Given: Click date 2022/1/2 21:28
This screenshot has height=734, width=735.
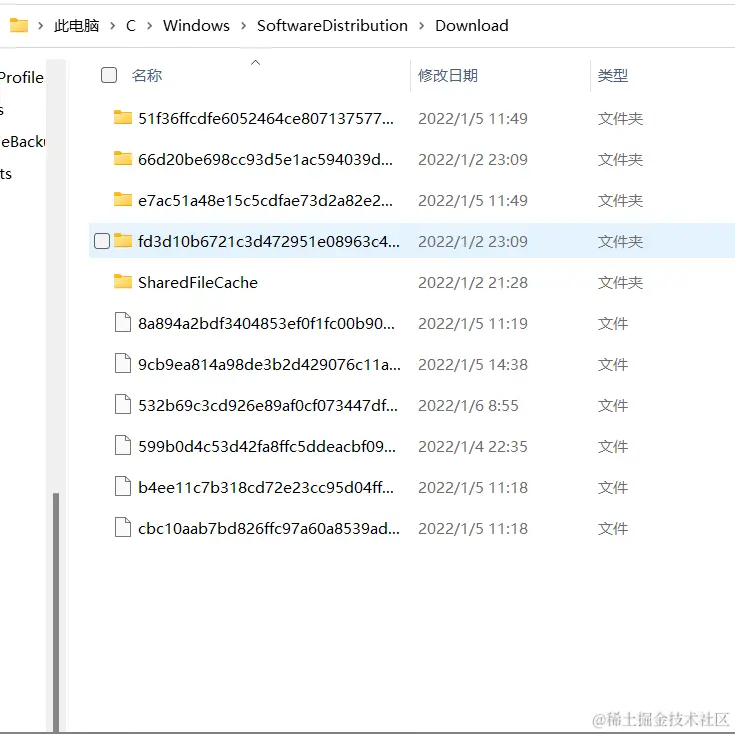Looking at the screenshot, I should [472, 283].
